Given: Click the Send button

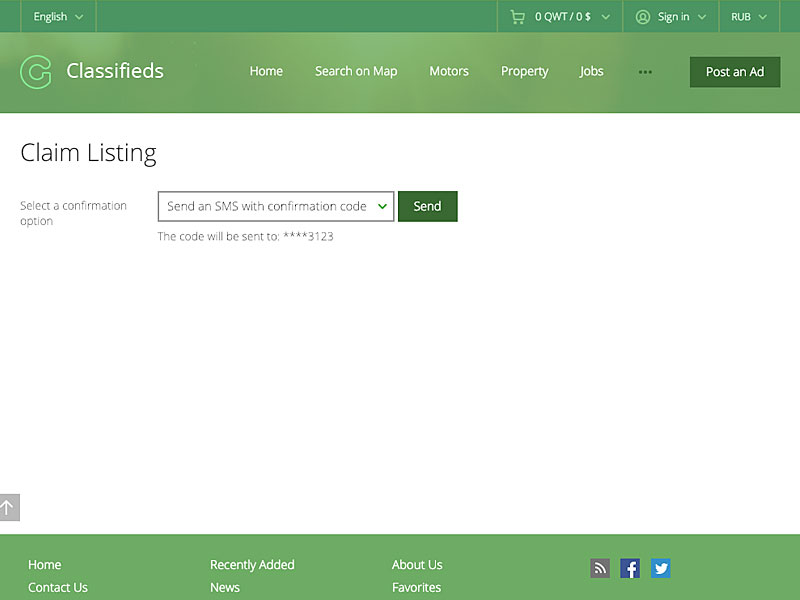Looking at the screenshot, I should pos(428,206).
